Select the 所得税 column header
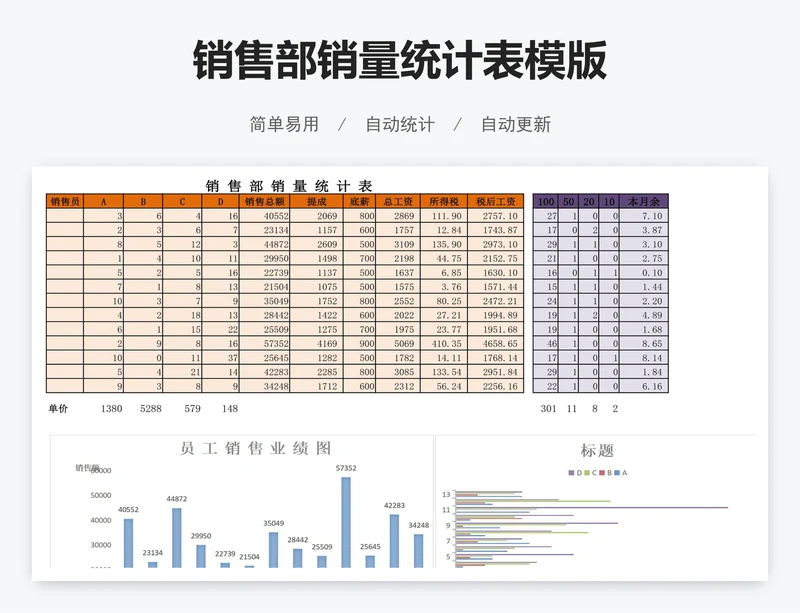The width and height of the screenshot is (800, 613). (x=444, y=202)
